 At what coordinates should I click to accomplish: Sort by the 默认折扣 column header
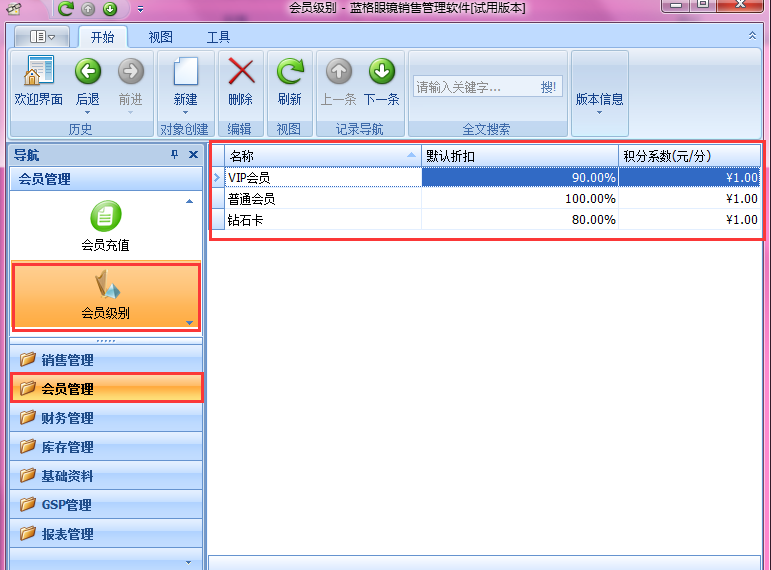(x=520, y=156)
